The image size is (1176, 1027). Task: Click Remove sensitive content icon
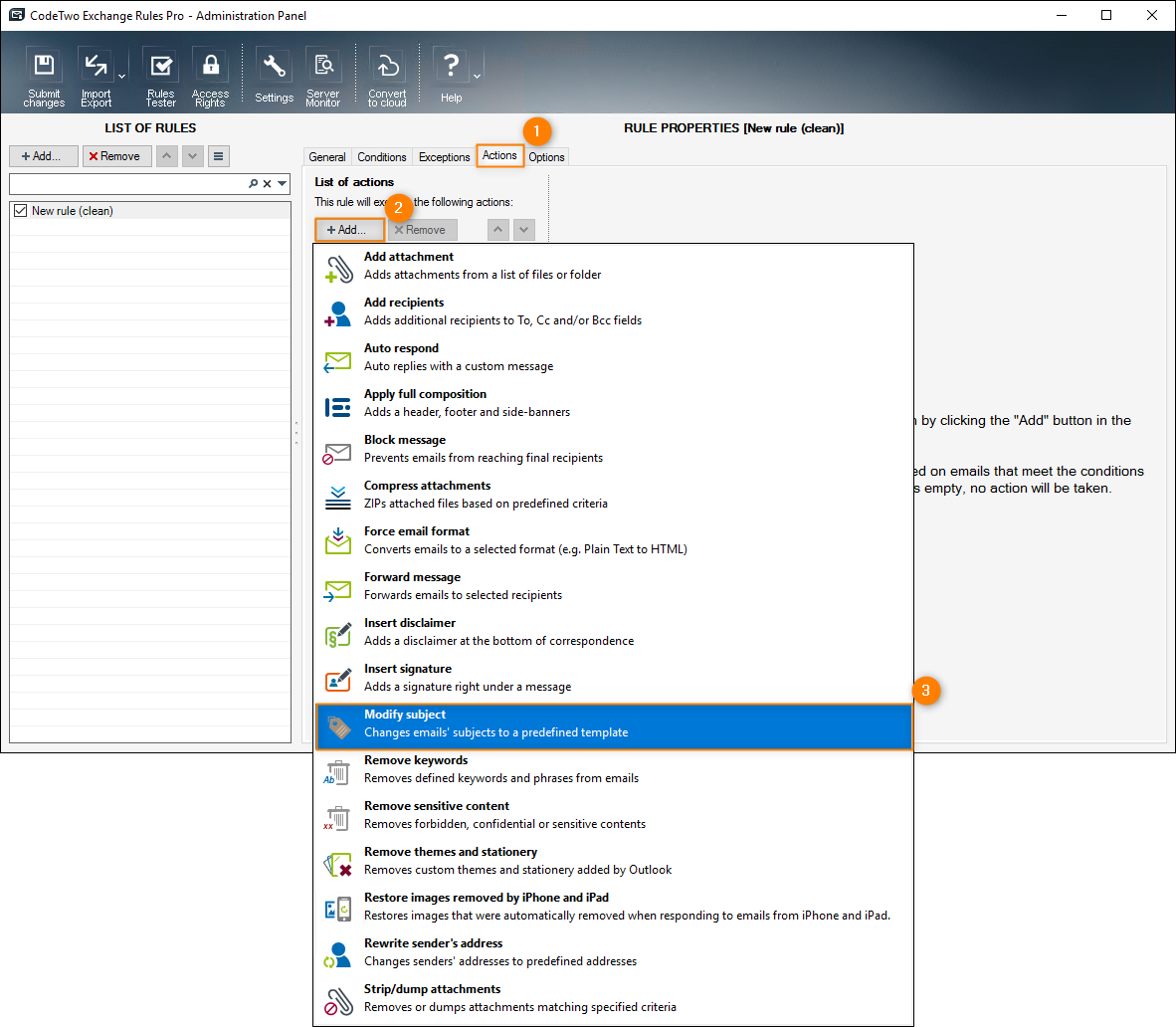[337, 818]
